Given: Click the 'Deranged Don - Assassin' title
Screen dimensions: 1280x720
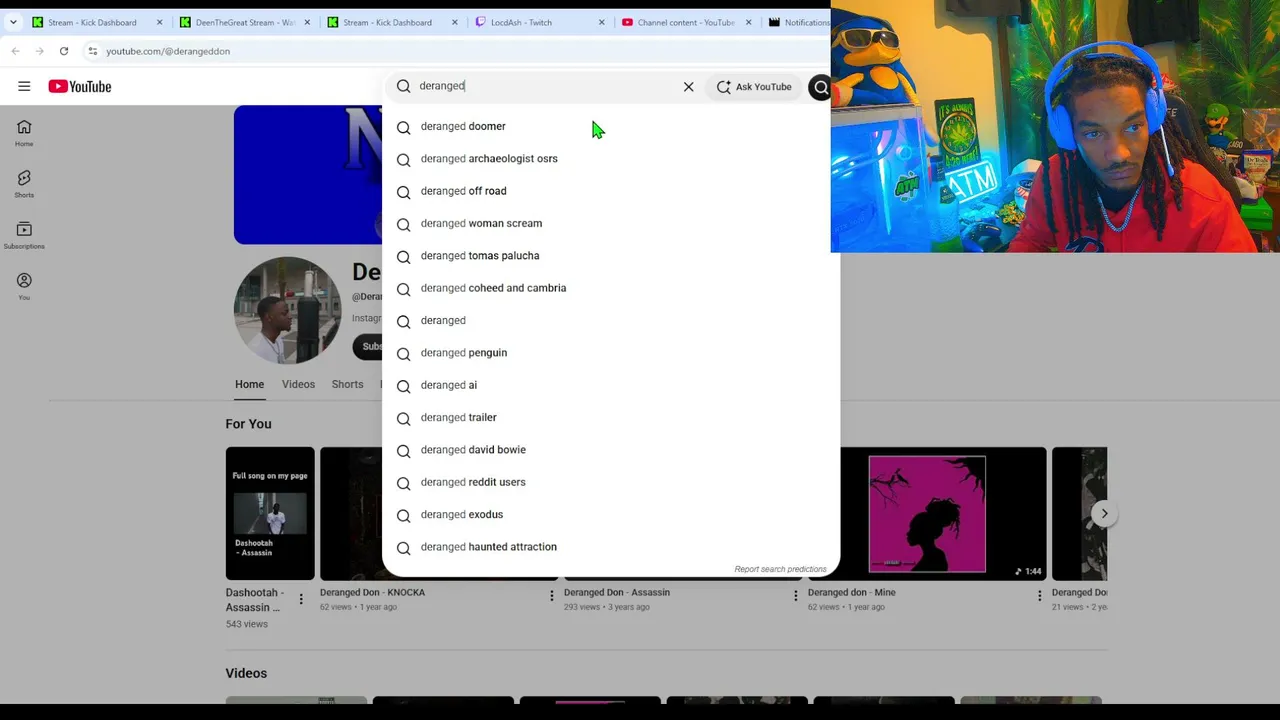Looking at the screenshot, I should (616, 592).
